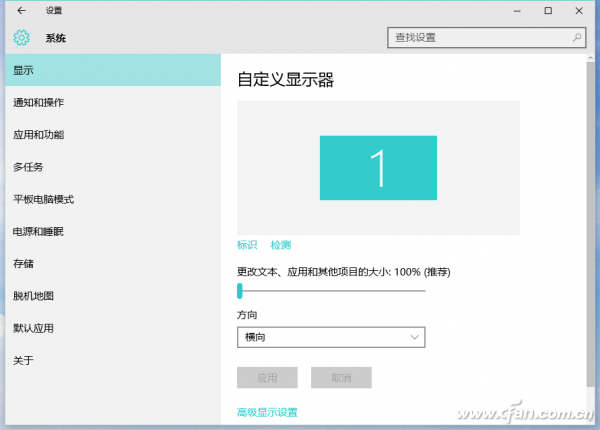
Task: Click the 系统 title text
Action: 56,38
